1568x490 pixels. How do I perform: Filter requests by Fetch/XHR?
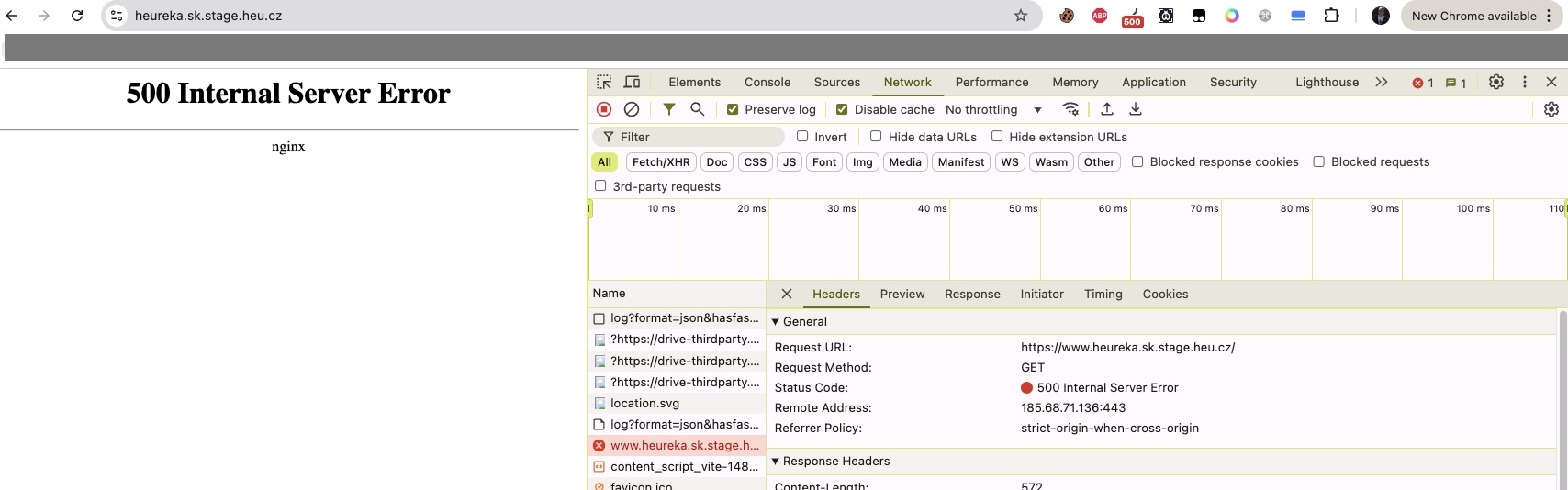pos(661,161)
